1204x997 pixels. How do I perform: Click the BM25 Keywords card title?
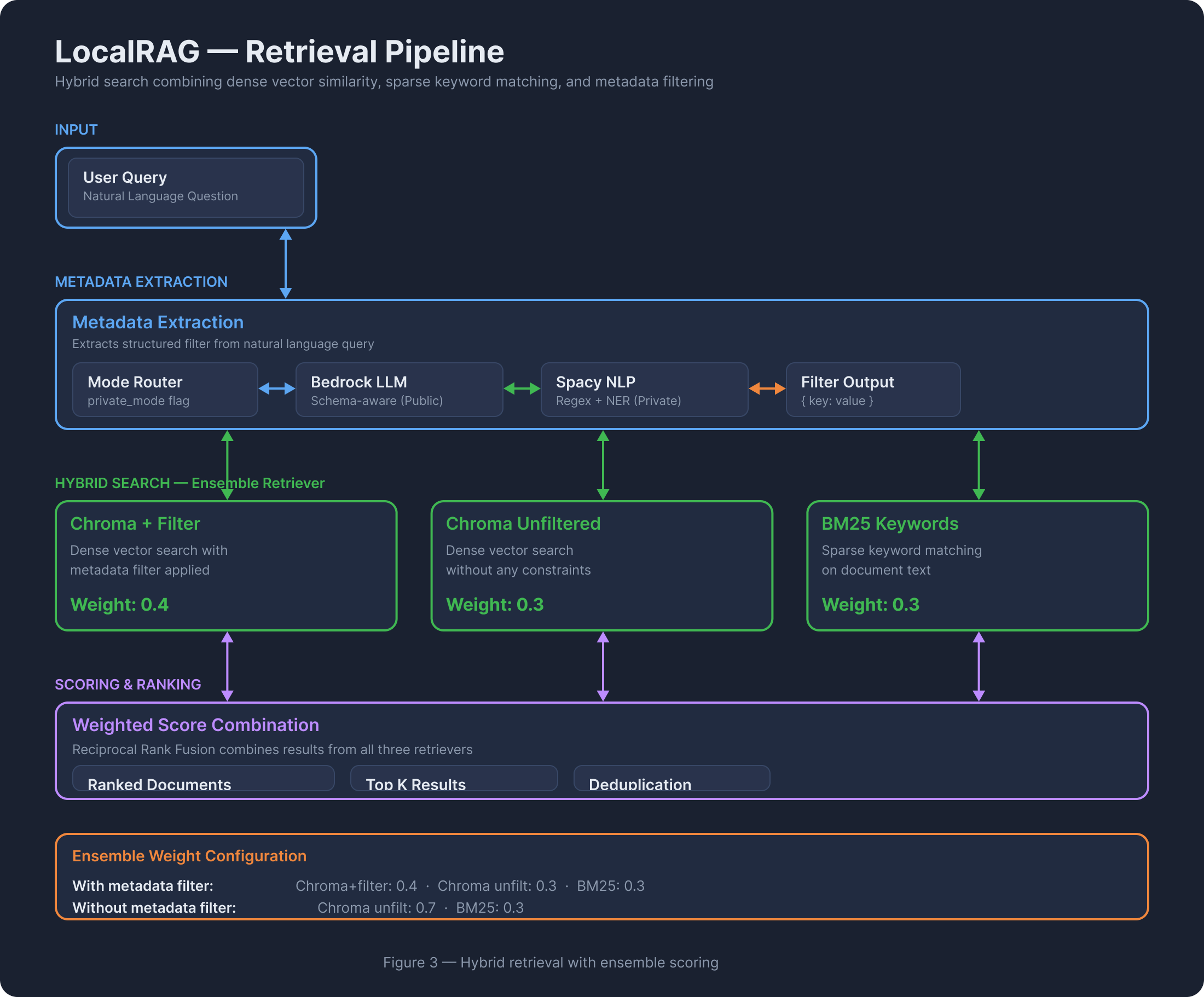pyautogui.click(x=890, y=524)
